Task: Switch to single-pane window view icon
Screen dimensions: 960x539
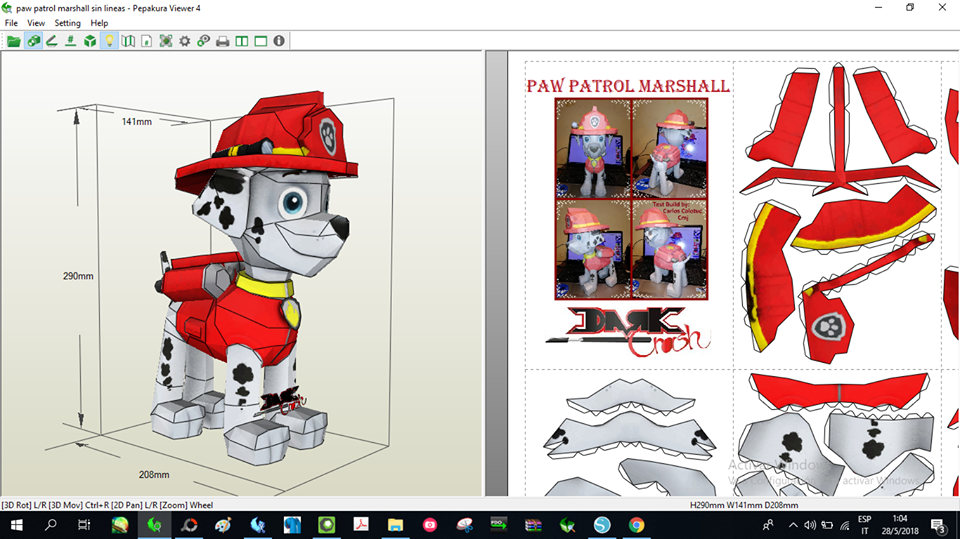Action: pyautogui.click(x=260, y=41)
